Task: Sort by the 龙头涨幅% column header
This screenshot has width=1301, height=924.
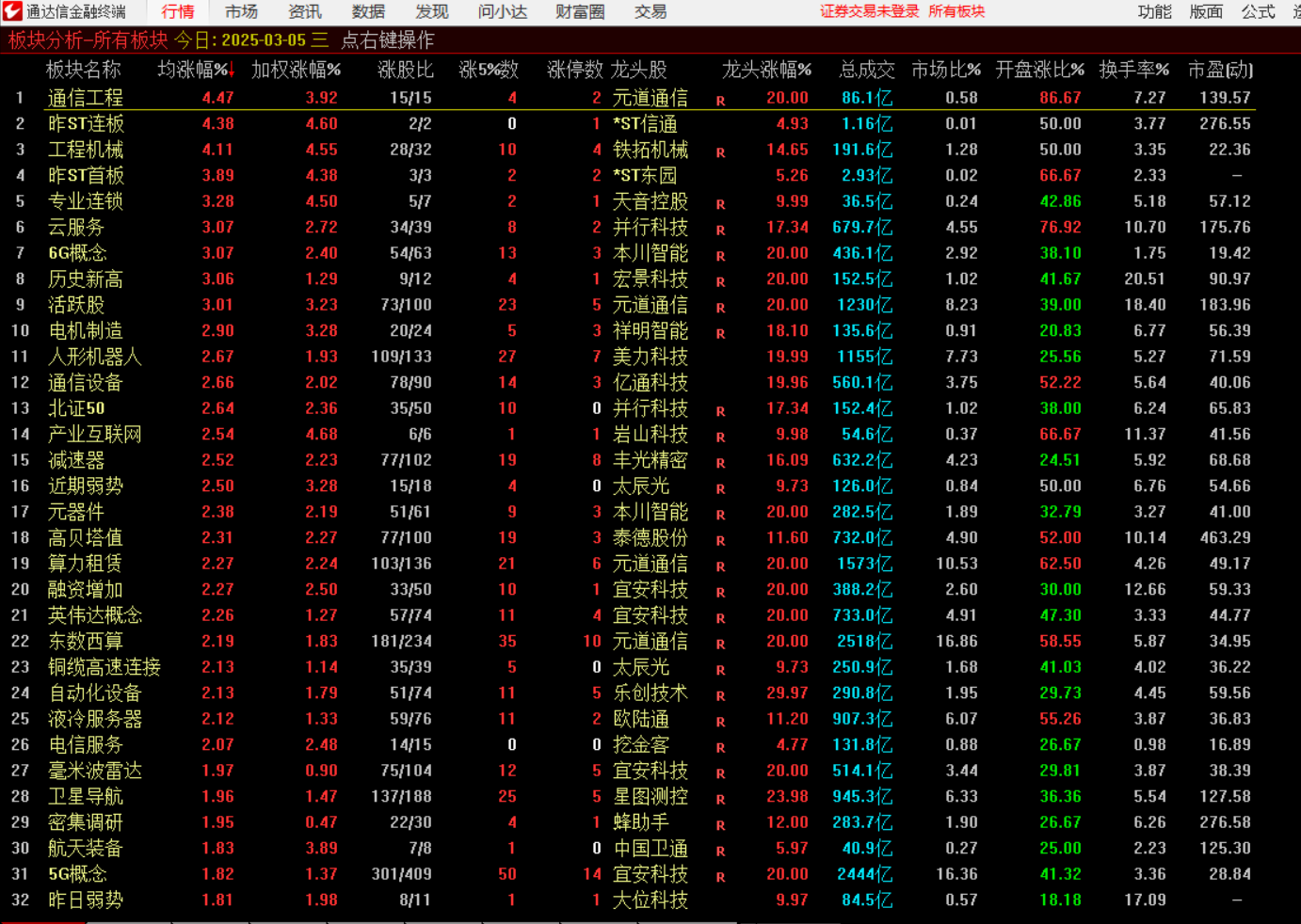Action: coord(766,70)
